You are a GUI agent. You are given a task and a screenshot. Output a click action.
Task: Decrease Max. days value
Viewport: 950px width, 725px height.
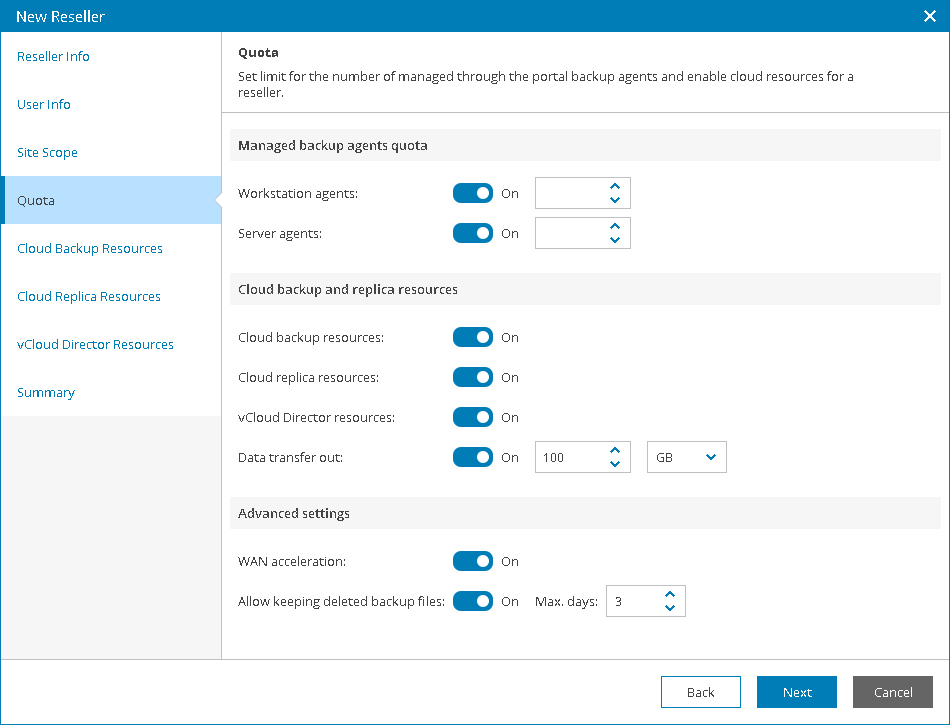click(669, 608)
